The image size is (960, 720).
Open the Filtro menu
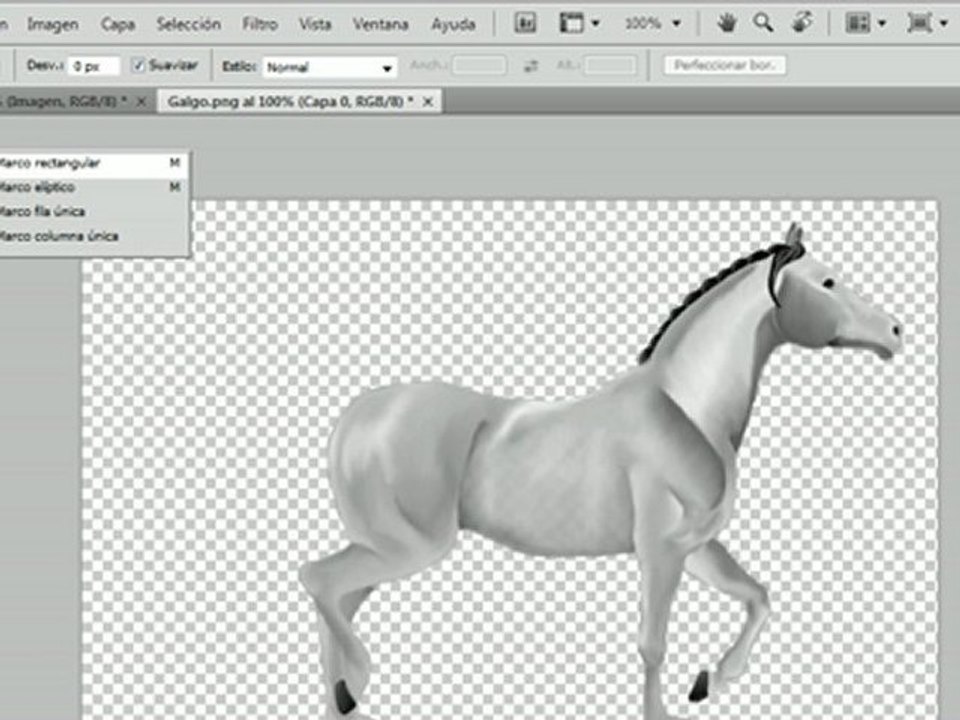coord(260,24)
